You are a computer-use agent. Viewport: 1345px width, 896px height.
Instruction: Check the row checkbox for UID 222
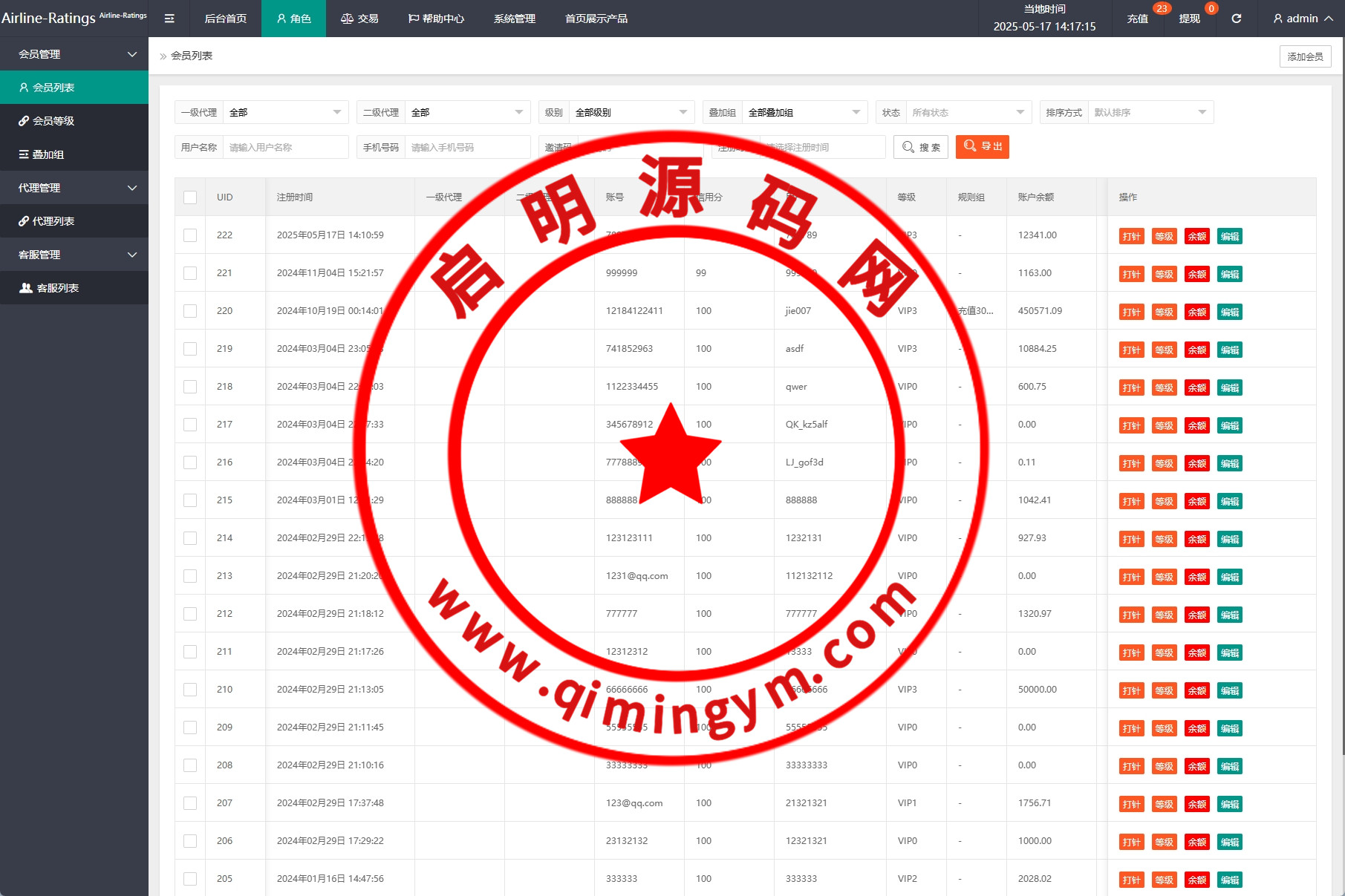point(190,235)
